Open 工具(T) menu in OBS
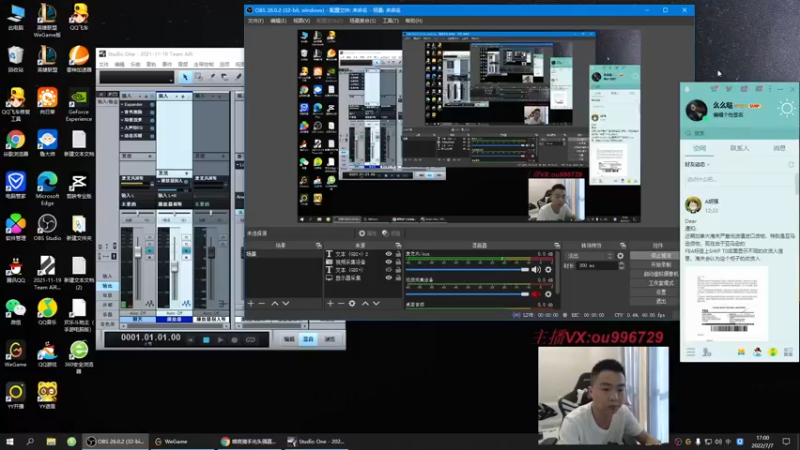This screenshot has width=800, height=450. pos(390,21)
